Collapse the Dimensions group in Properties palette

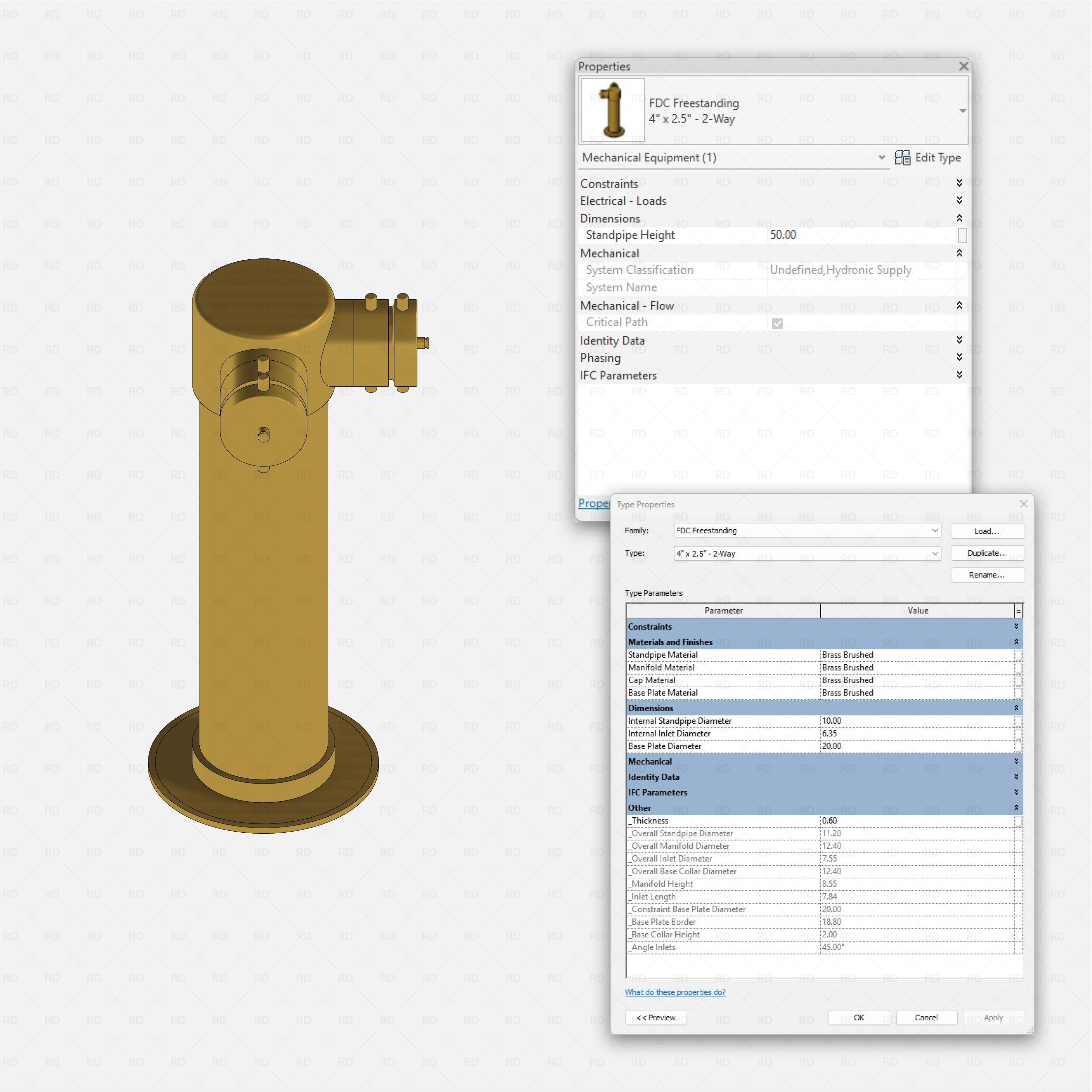[x=959, y=218]
